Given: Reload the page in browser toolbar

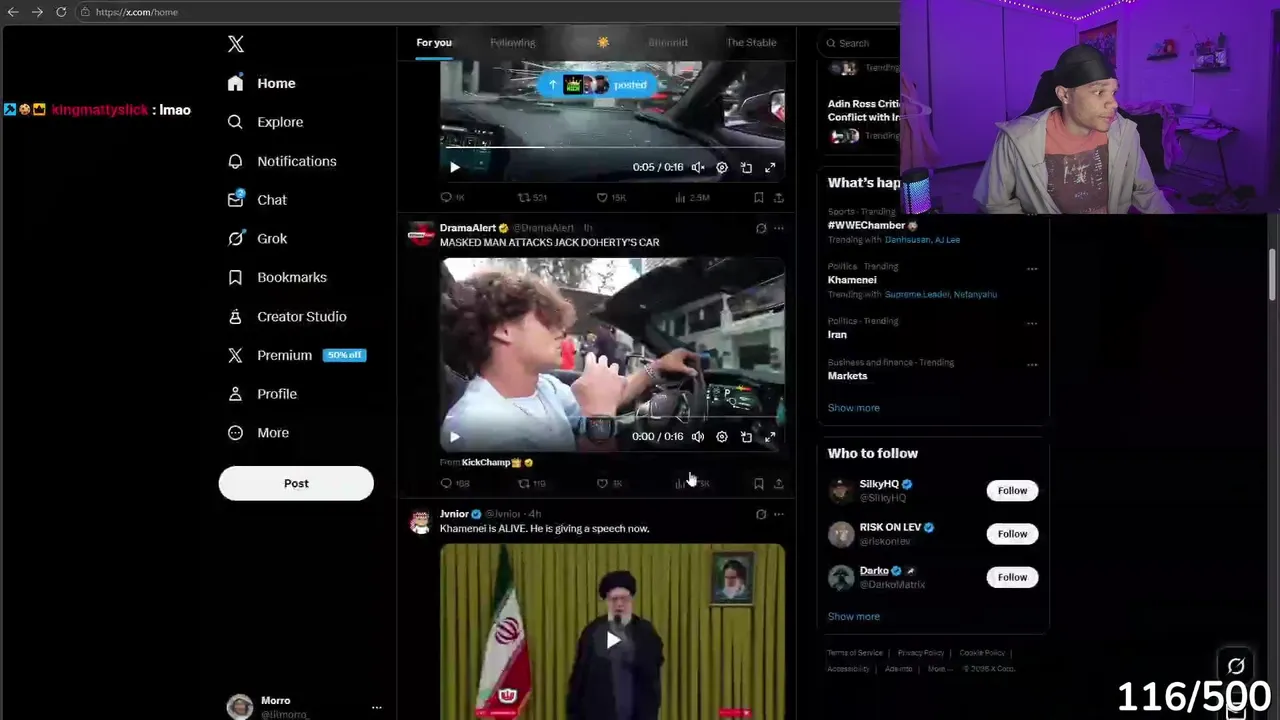Looking at the screenshot, I should point(61,12).
